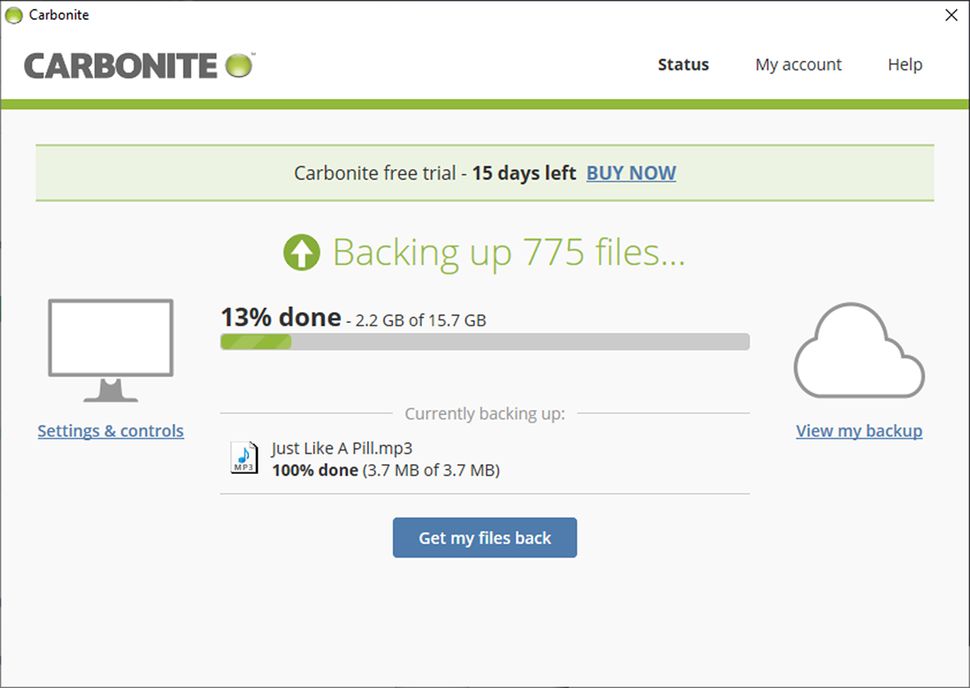Click the green dot in the CARBONITE wordmark
970x688 pixels.
pos(236,63)
